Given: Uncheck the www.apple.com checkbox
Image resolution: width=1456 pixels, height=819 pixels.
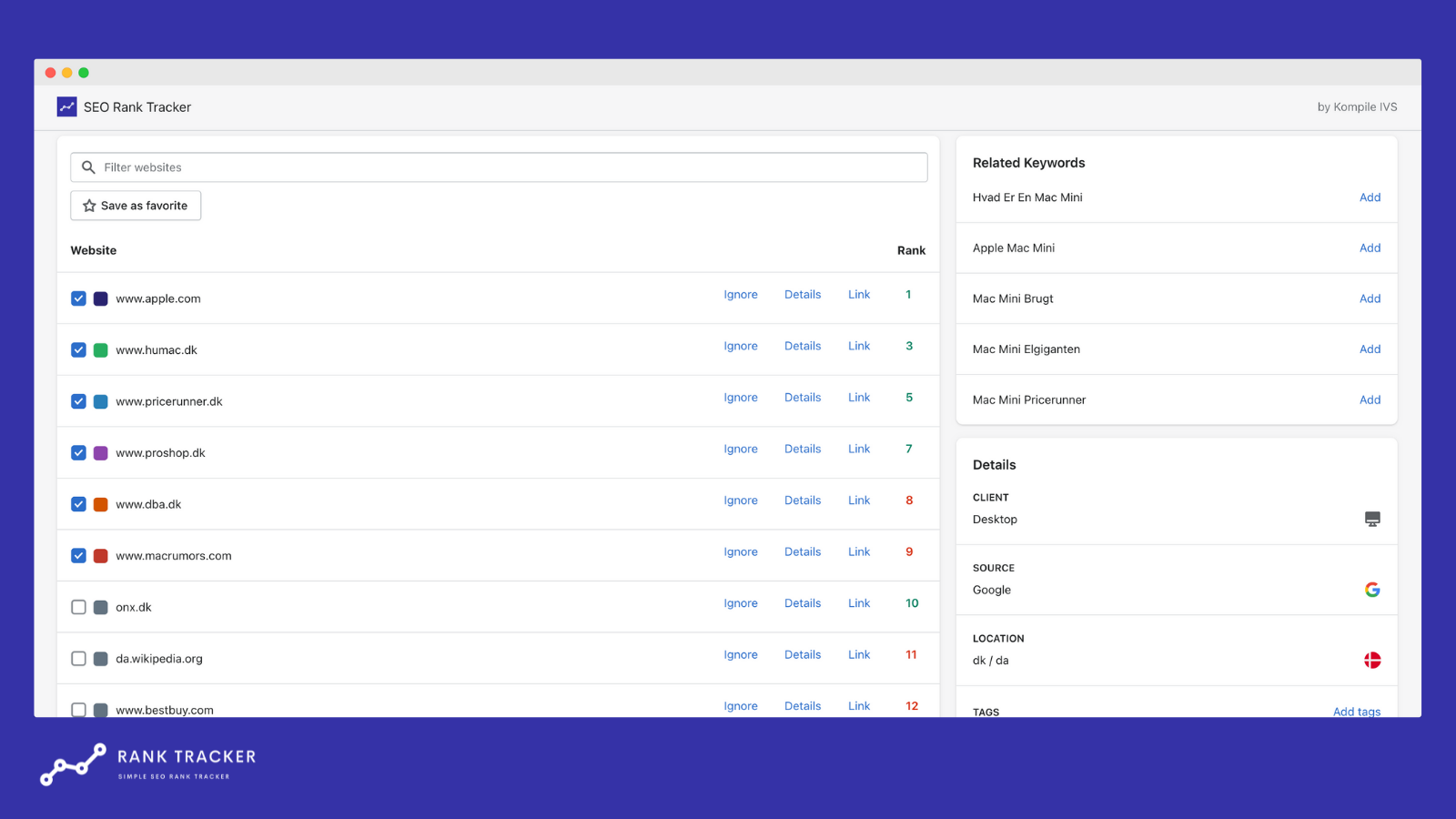Looking at the screenshot, I should click(78, 298).
